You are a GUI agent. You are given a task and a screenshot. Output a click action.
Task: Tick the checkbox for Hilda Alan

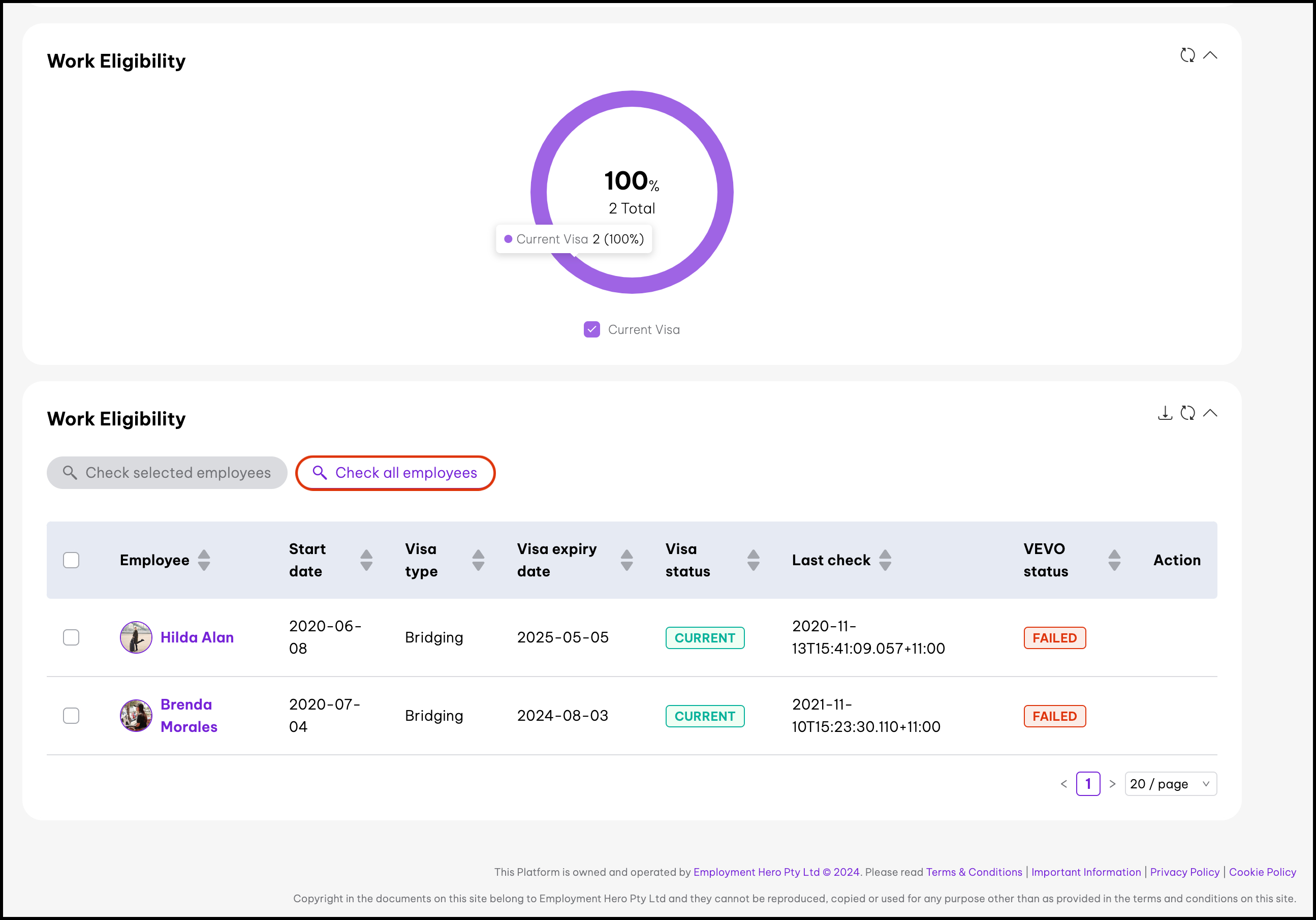71,637
